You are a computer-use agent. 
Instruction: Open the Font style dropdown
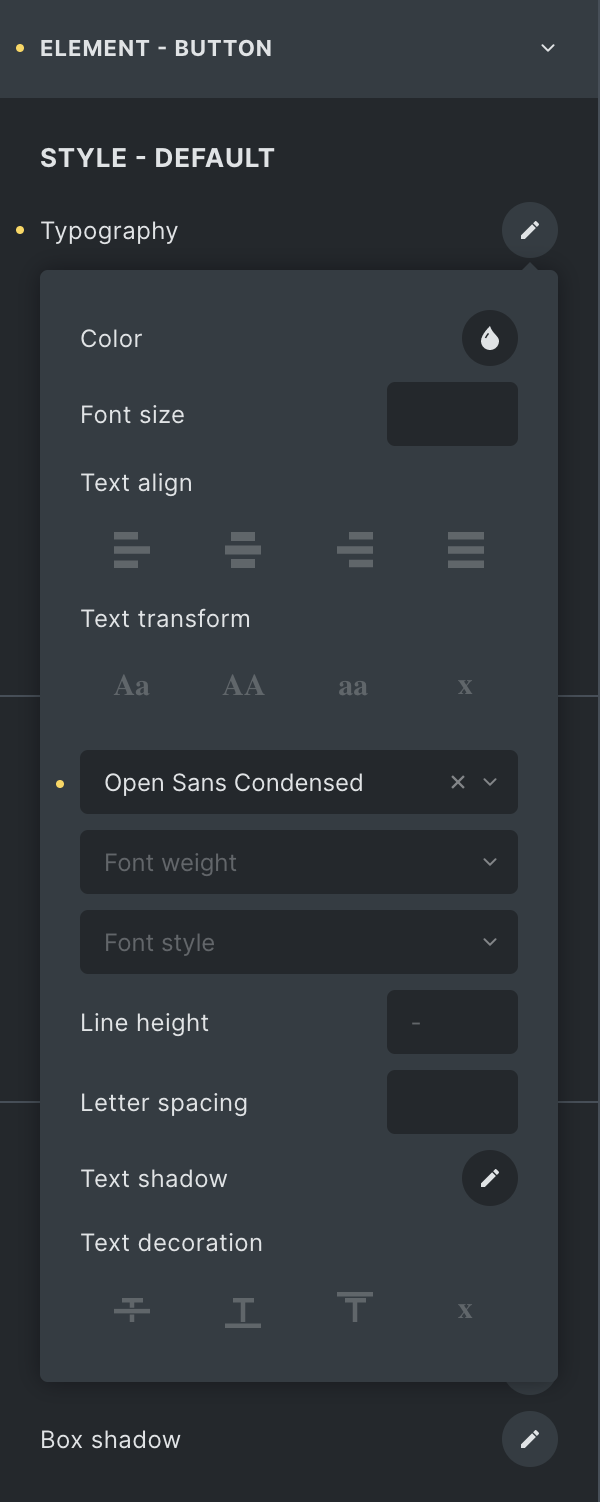(299, 942)
